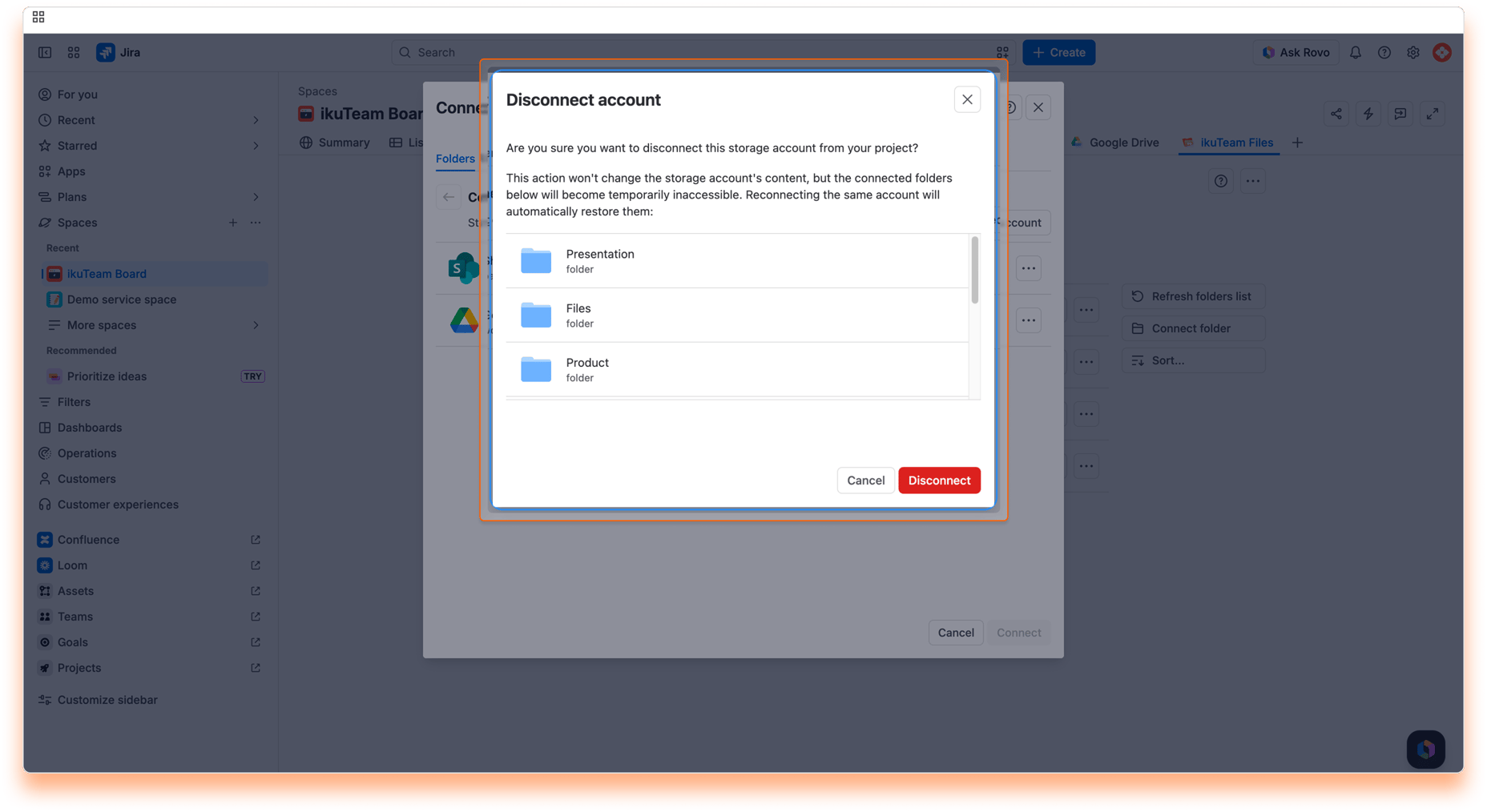Select the Files folder row
The image size is (1487, 812).
click(x=737, y=316)
